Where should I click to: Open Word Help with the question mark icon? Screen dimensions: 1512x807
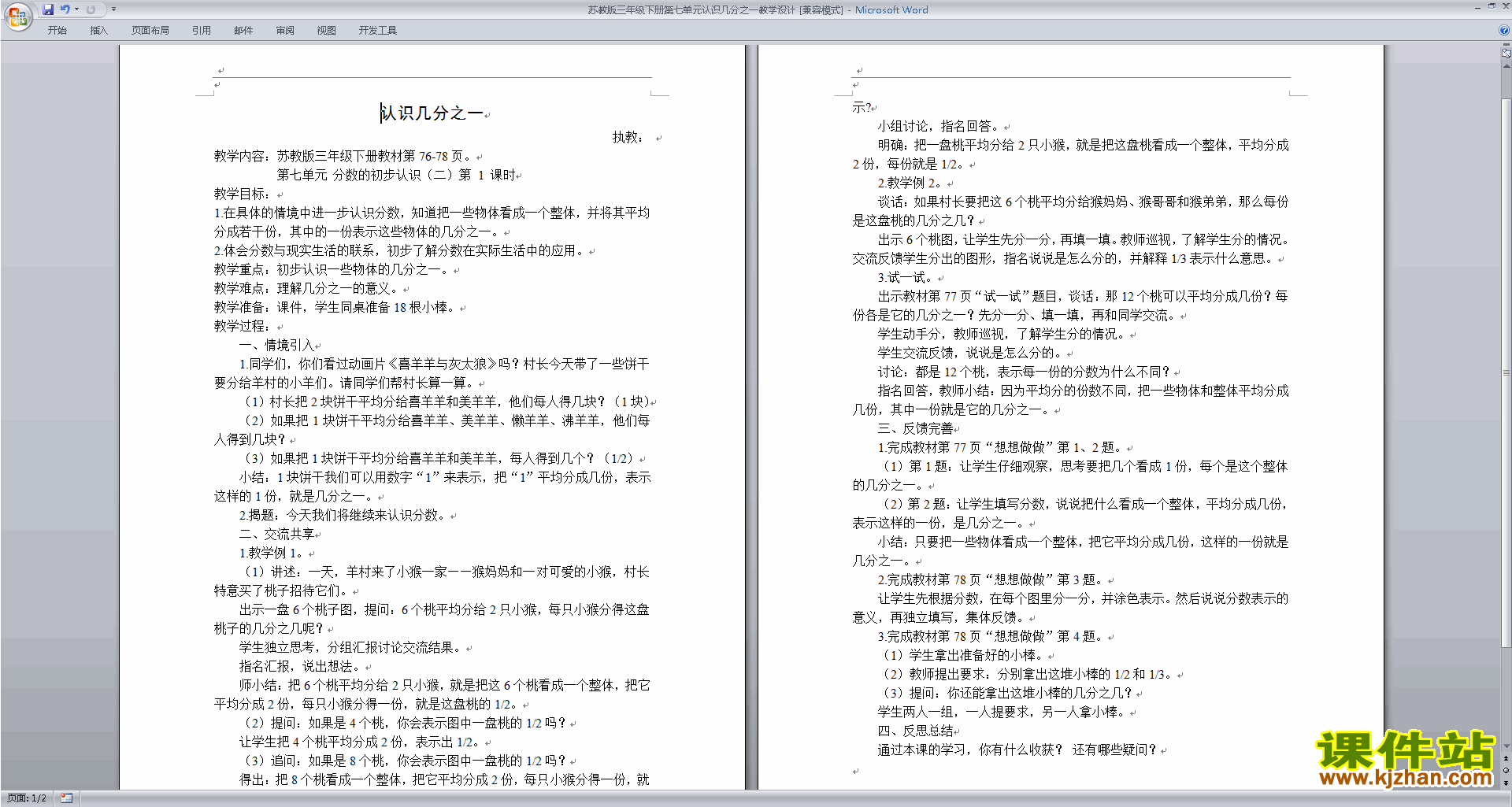pyautogui.click(x=1504, y=31)
